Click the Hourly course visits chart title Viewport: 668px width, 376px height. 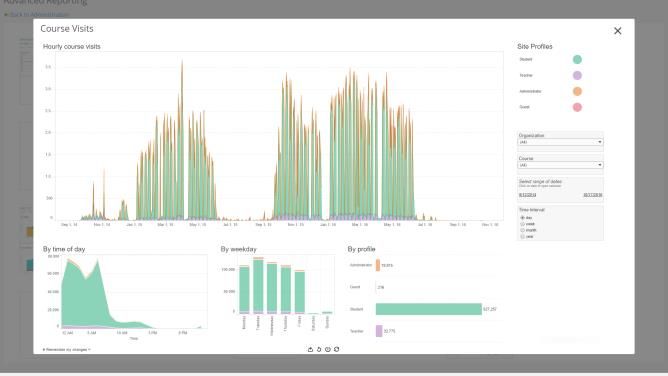click(72, 46)
